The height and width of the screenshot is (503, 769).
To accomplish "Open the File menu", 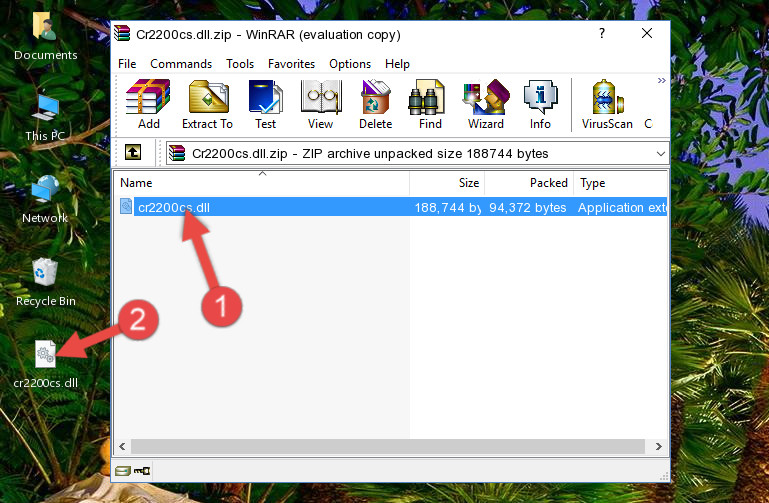I will [127, 64].
